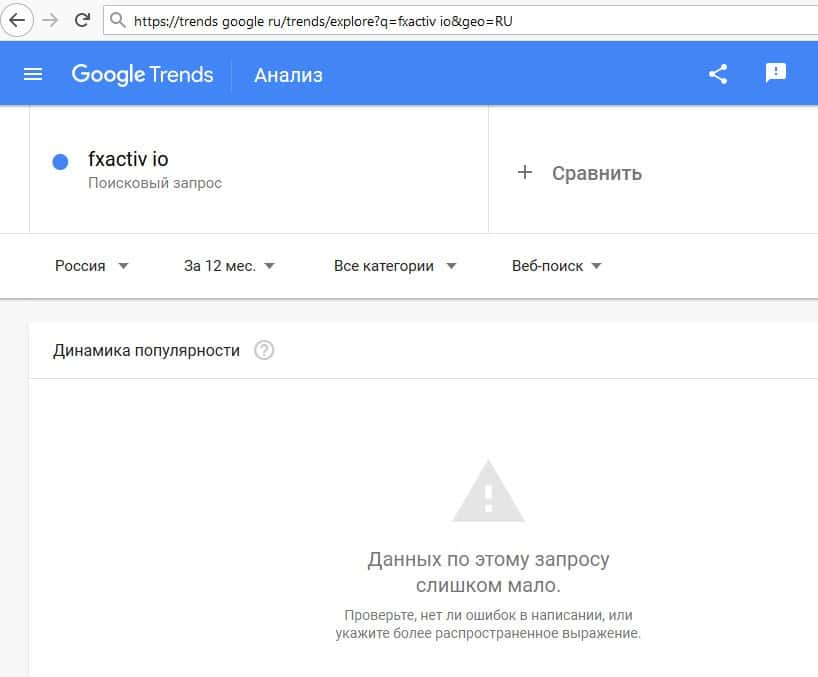This screenshot has width=818, height=677.
Task: Focus the URL address field
Action: pyautogui.click(x=450, y=20)
